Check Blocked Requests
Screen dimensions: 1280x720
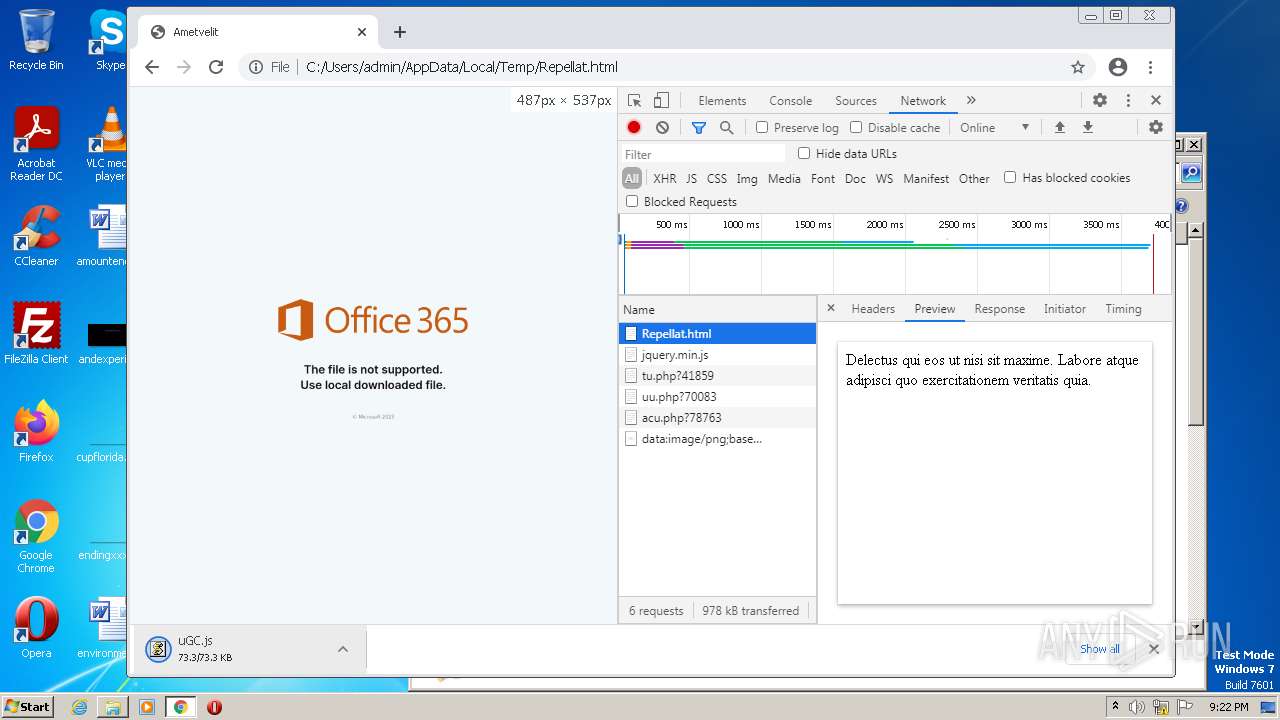click(632, 201)
